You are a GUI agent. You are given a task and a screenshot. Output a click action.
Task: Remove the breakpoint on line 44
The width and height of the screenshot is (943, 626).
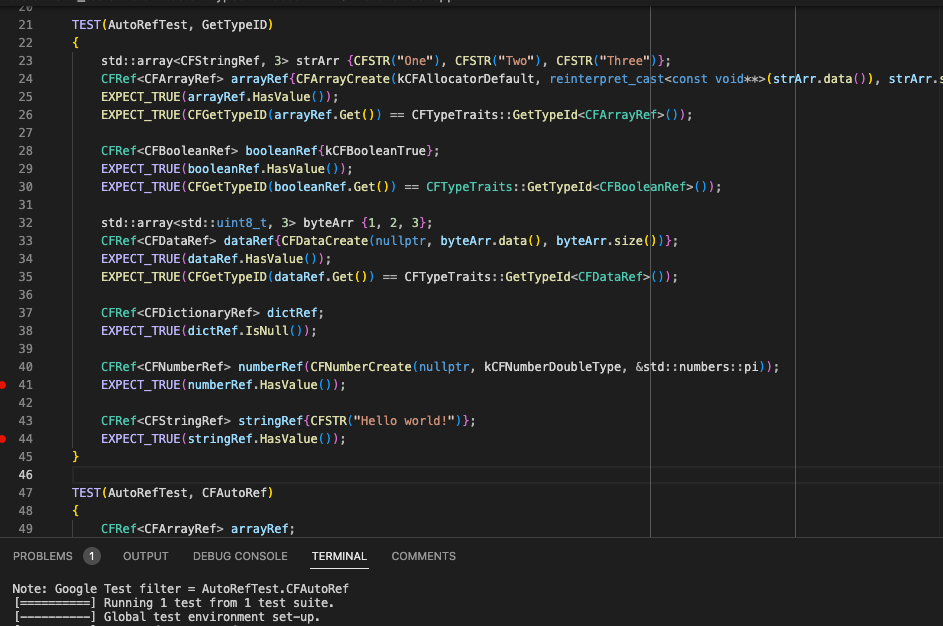tap(5, 438)
